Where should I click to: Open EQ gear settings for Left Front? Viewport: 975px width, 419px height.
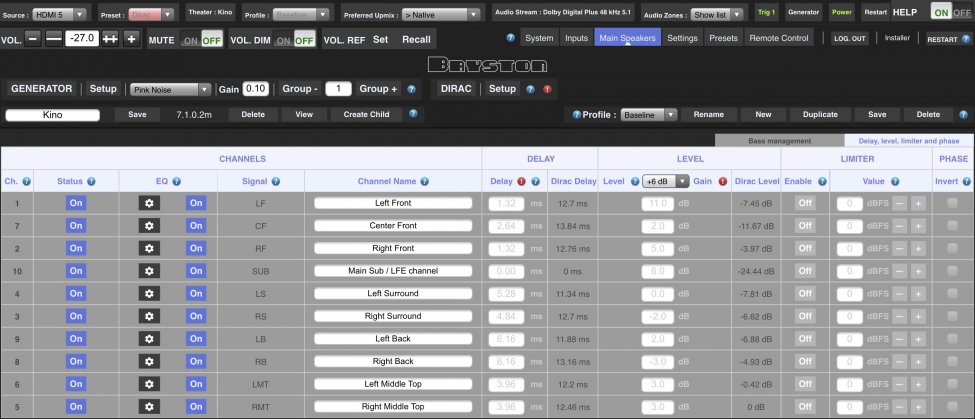(149, 203)
